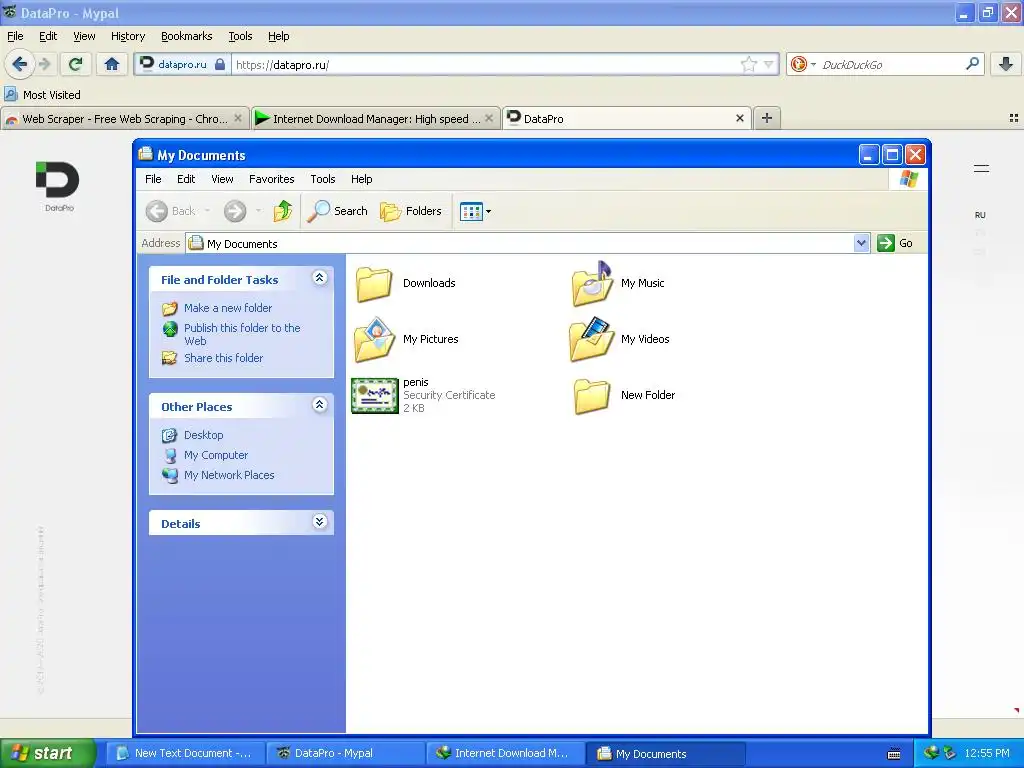Switch to Internet Download Manager taskbar item
This screenshot has height=768, width=1024.
coord(505,753)
